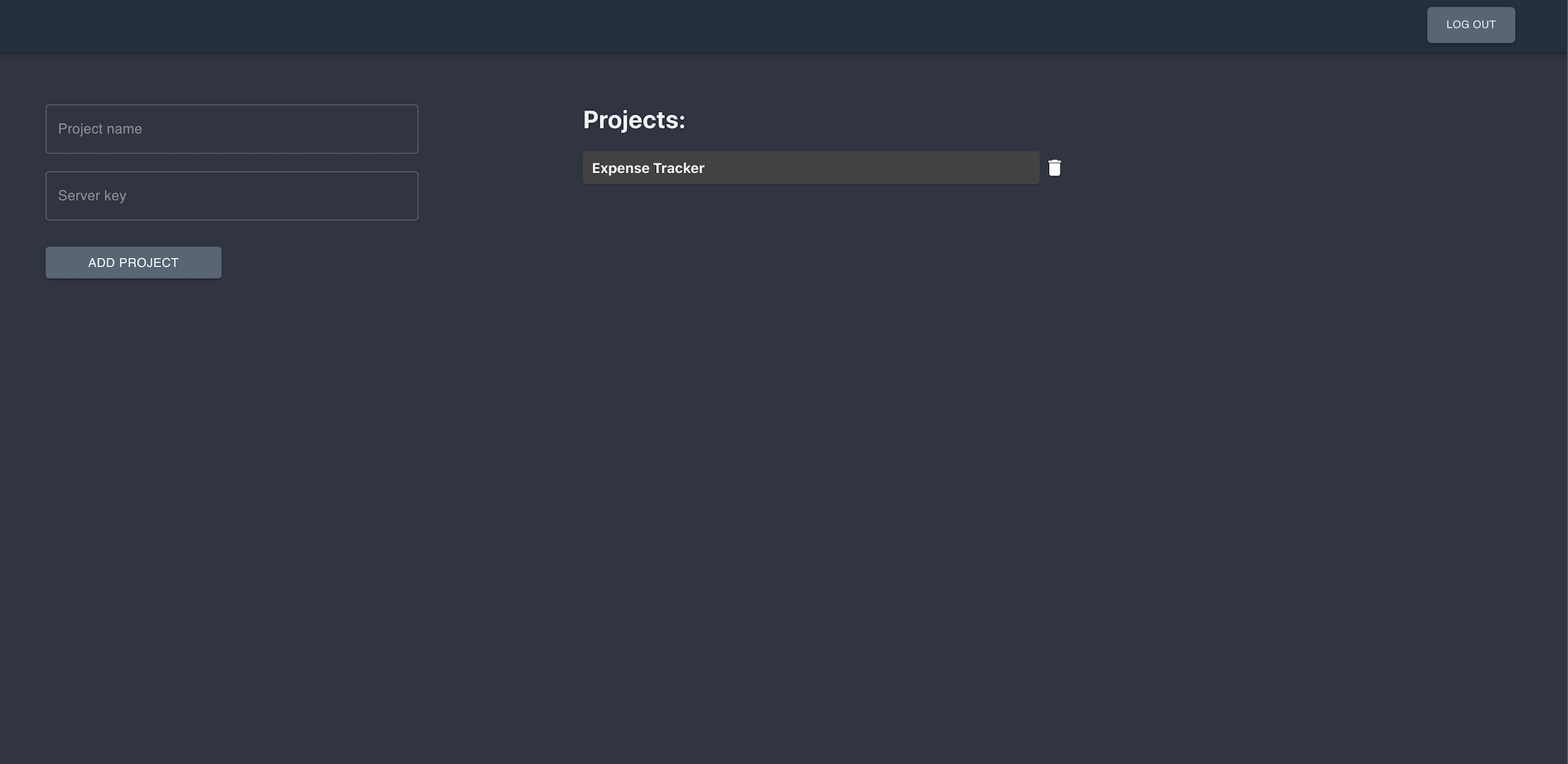Viewport: 1568px width, 764px height.
Task: Click the Projects heading
Action: coord(634,119)
